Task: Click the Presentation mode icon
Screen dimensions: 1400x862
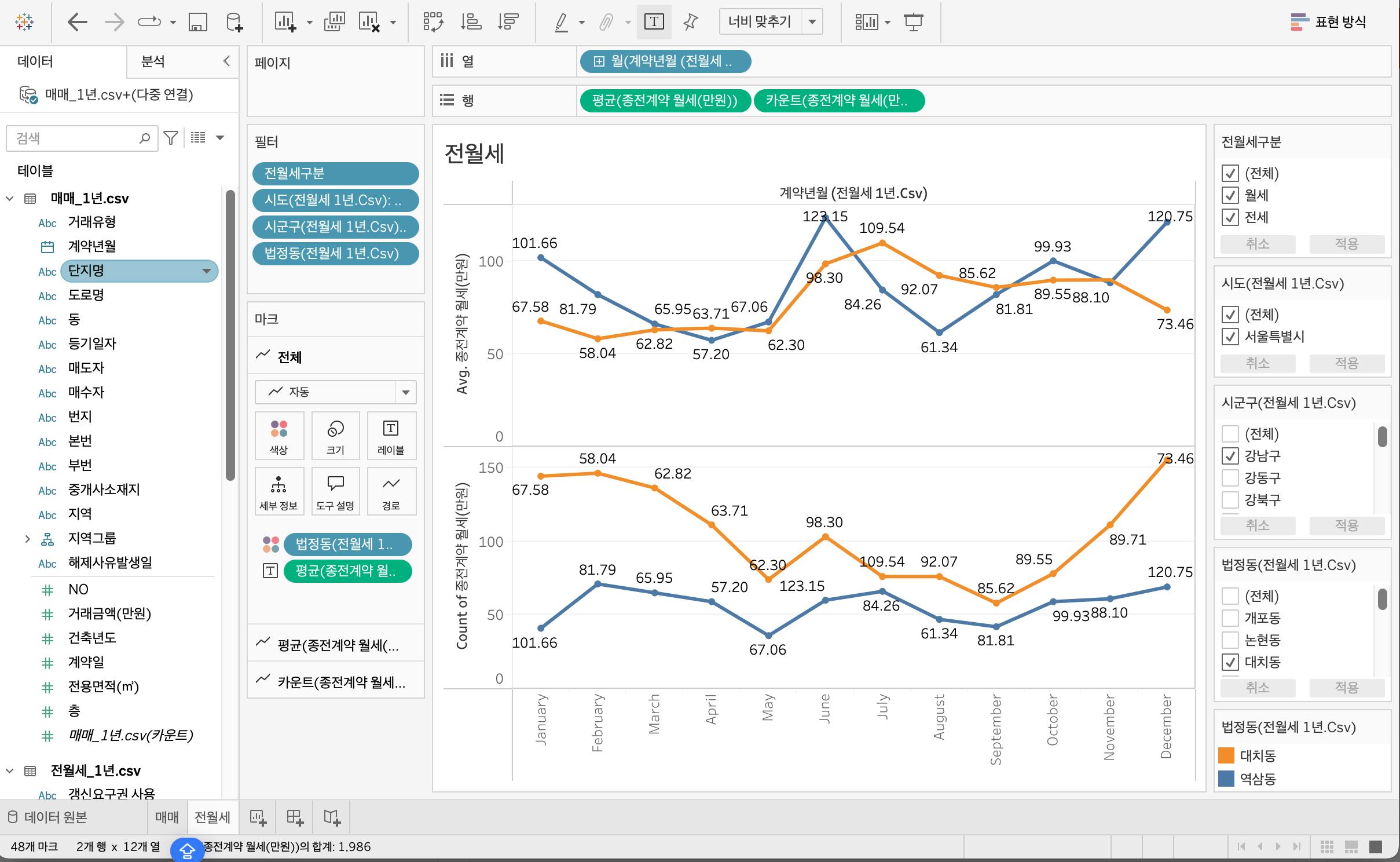Action: tap(913, 23)
